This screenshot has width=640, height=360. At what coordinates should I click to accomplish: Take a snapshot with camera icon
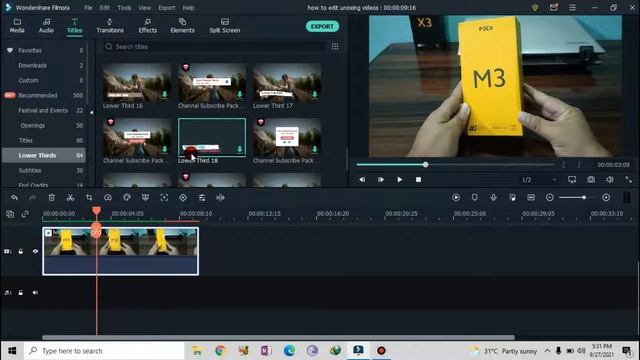tap(591, 180)
